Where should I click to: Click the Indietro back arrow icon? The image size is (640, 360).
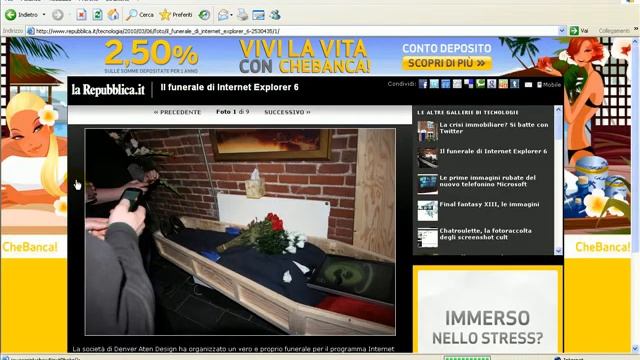(11, 15)
